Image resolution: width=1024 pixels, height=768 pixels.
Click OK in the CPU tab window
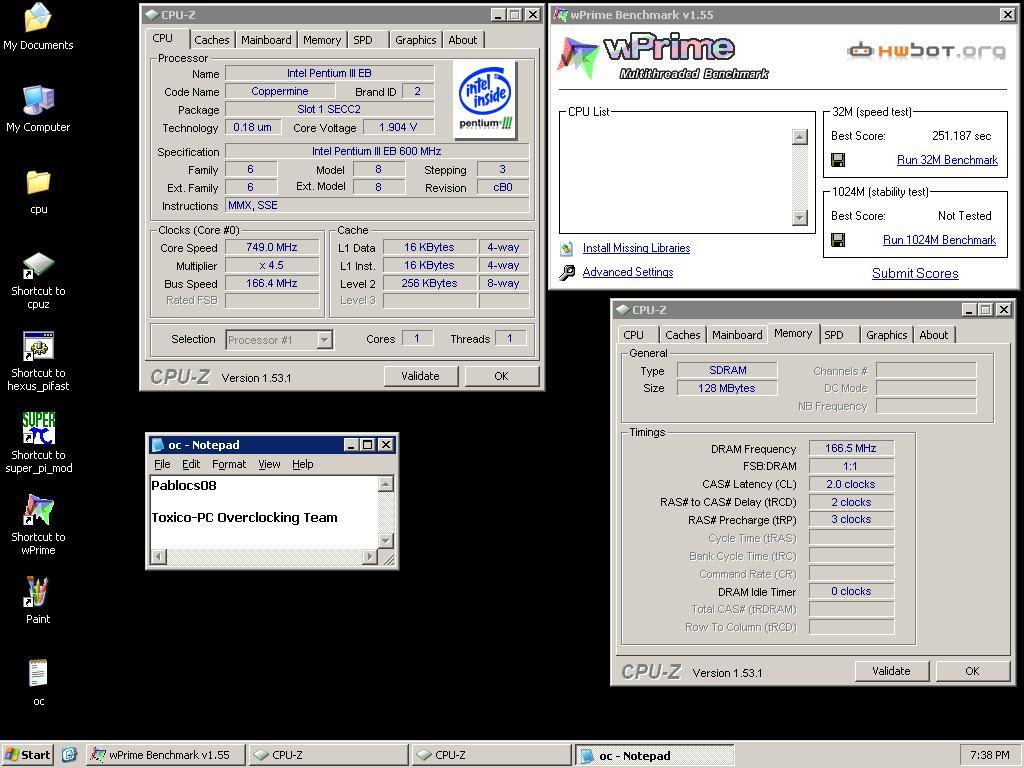pos(502,376)
